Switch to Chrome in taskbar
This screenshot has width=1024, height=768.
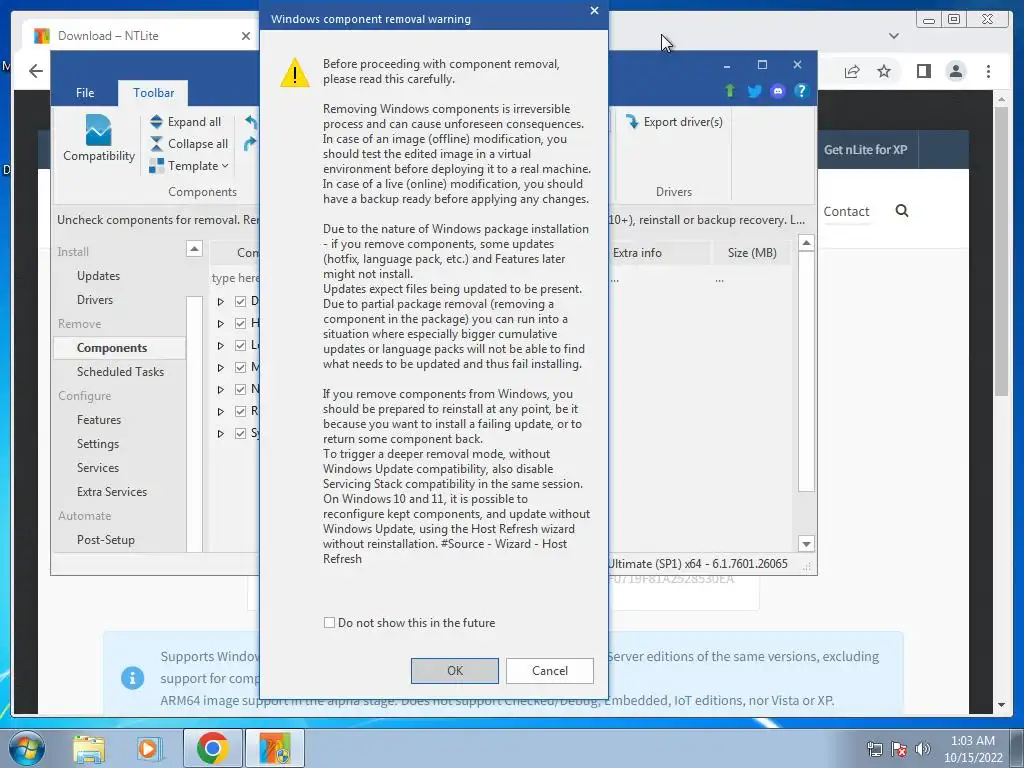click(x=212, y=748)
